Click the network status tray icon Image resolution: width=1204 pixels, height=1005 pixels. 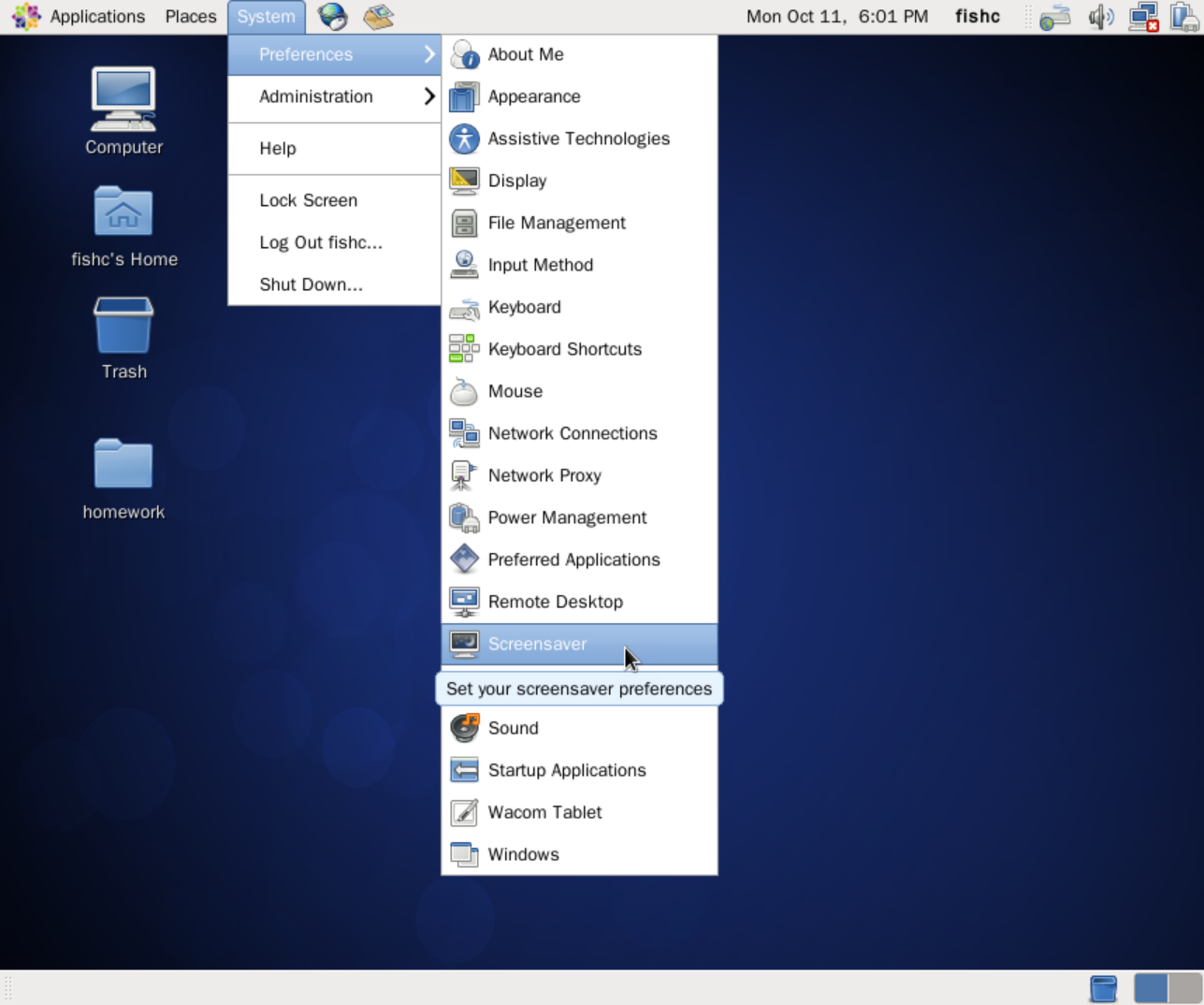point(1144,17)
